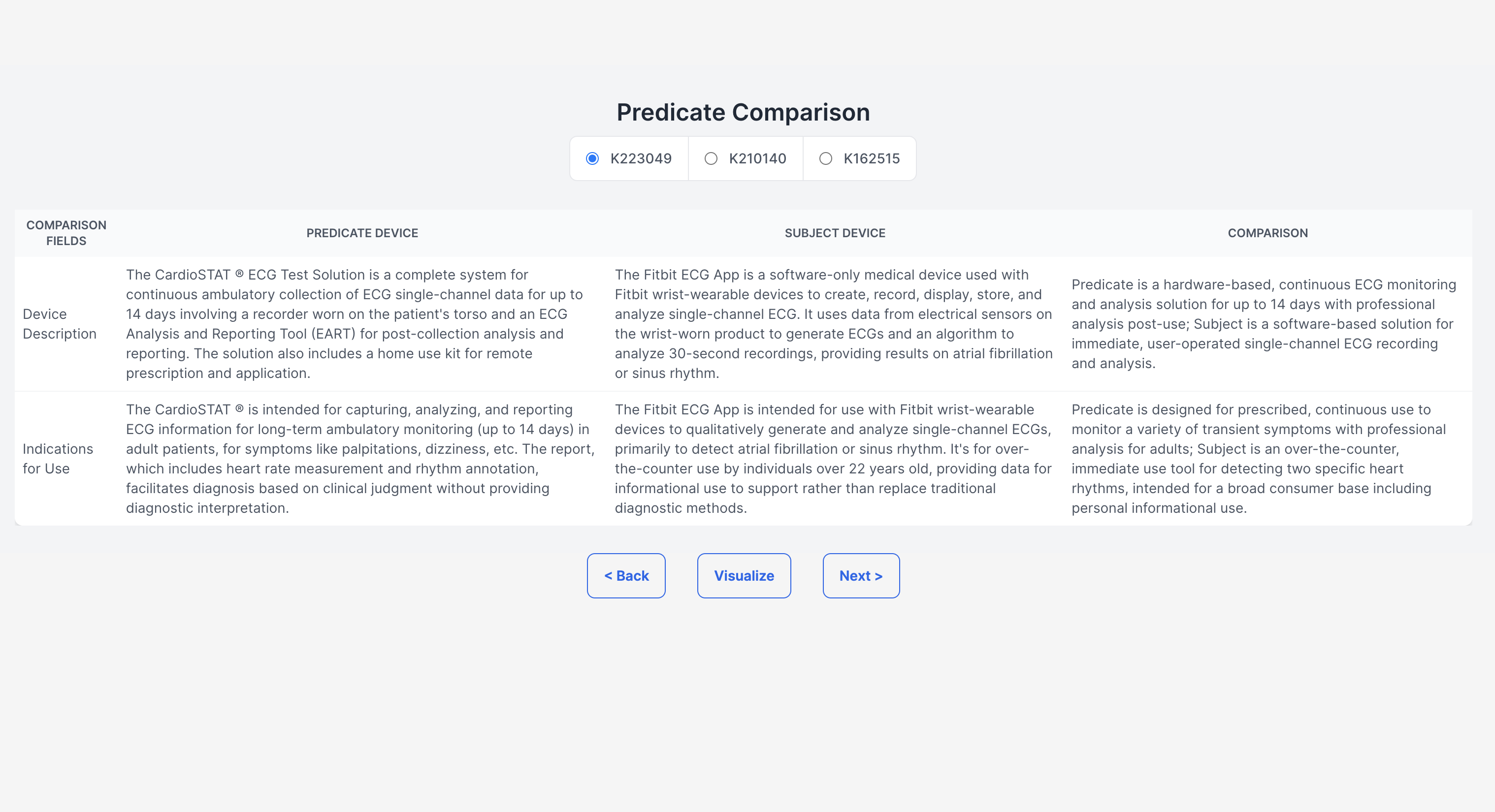
Task: Proceed with the Next button
Action: click(x=861, y=575)
